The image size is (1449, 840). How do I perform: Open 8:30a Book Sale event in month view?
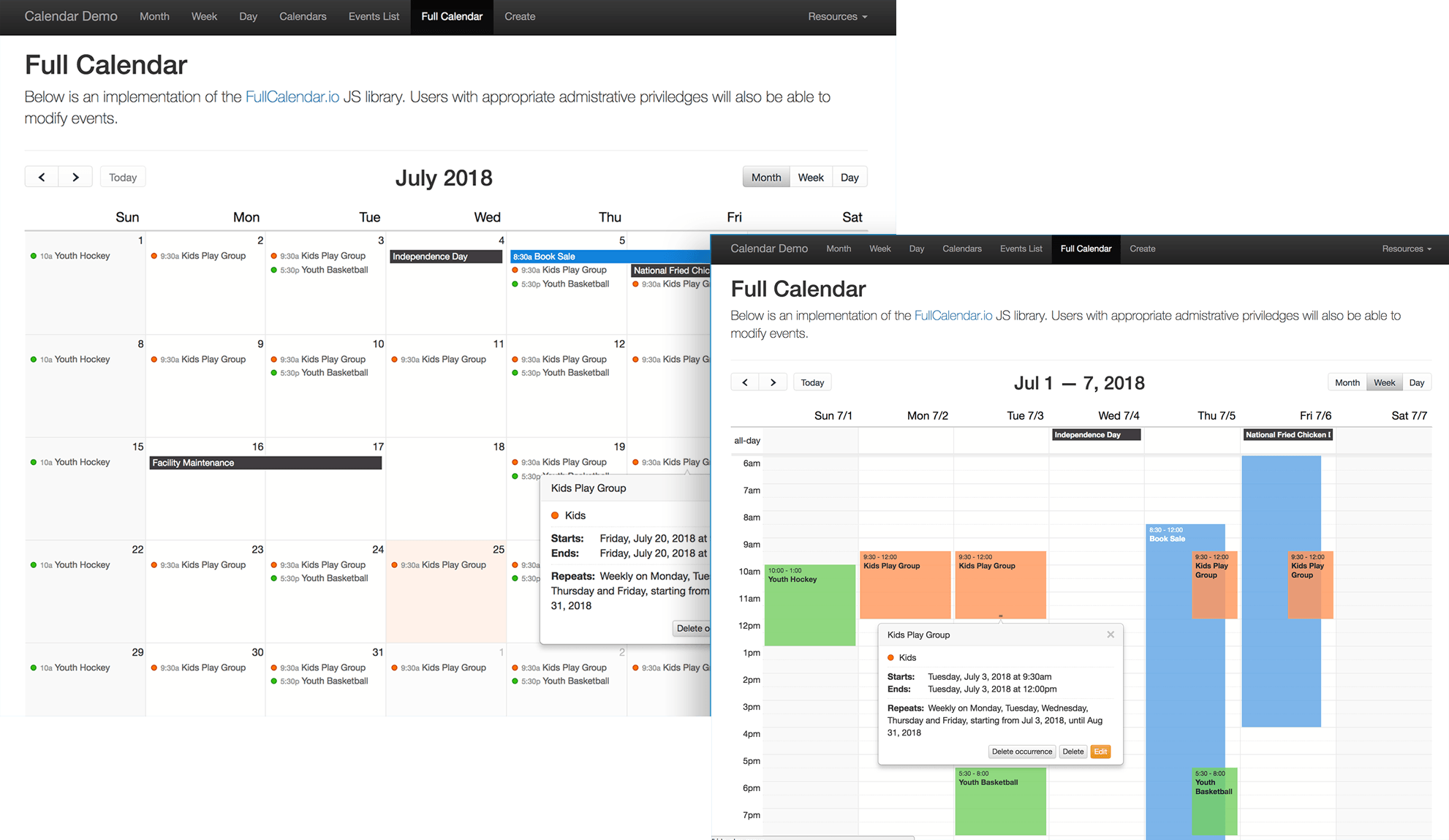coord(610,257)
